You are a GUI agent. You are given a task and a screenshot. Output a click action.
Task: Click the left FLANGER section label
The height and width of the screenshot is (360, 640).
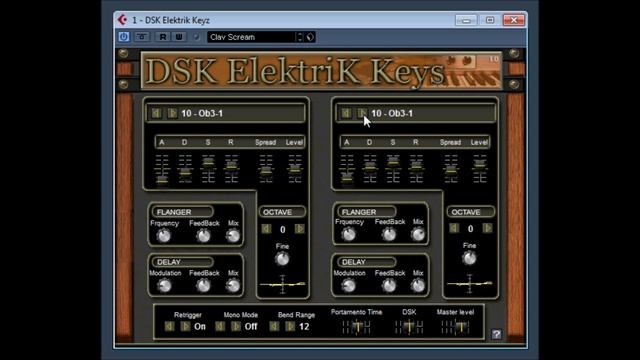[x=182, y=212]
